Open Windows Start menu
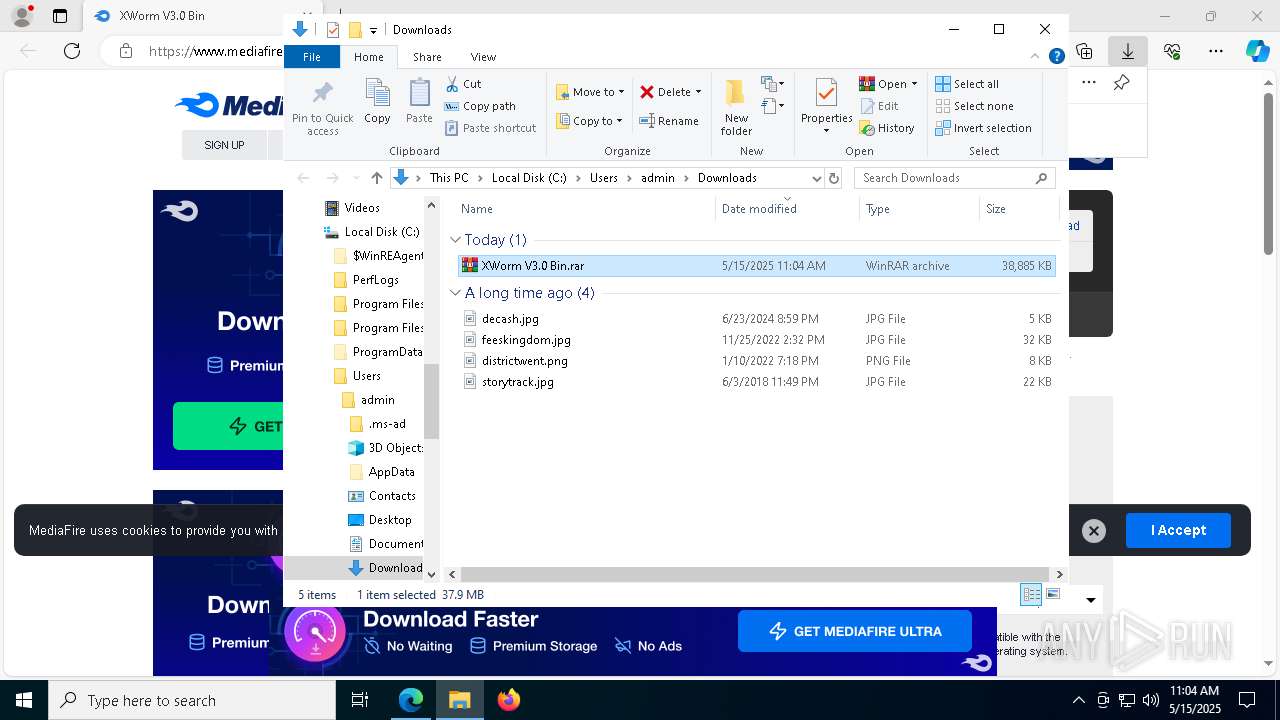Image resolution: width=1280 pixels, height=720 pixels. tap(24, 700)
